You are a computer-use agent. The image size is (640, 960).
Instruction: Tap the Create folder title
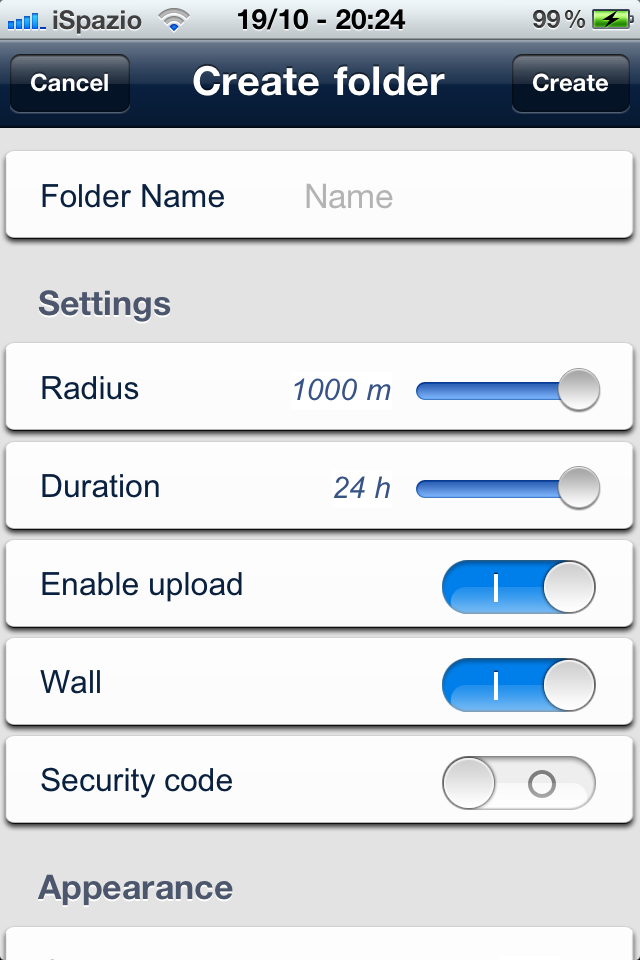[319, 82]
